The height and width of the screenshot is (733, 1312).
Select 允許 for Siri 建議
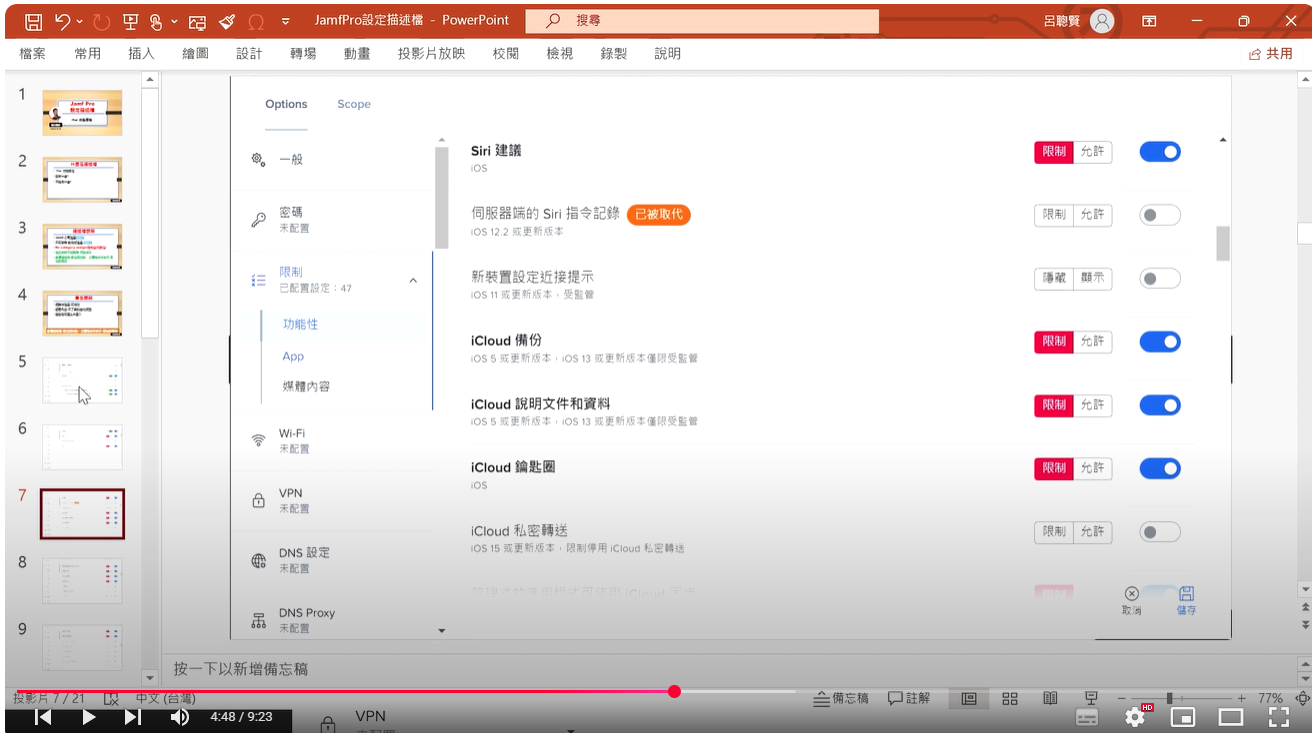(x=1093, y=152)
